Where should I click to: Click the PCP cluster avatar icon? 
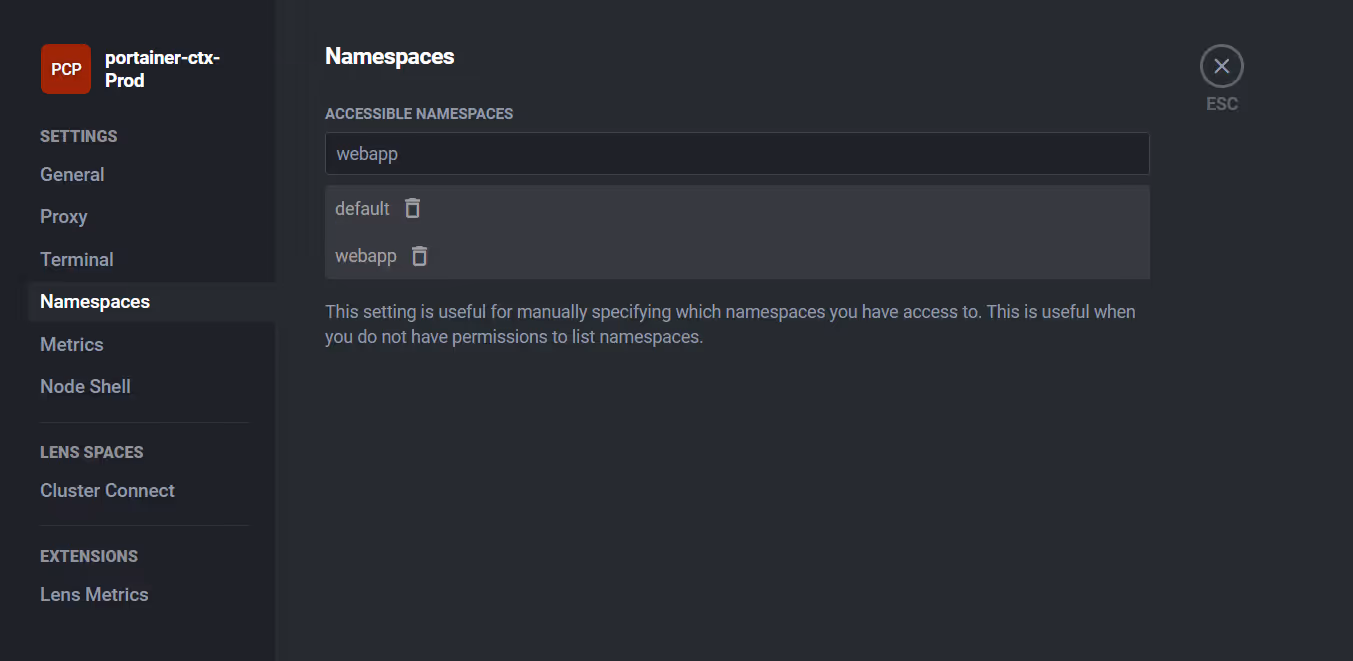[x=66, y=69]
